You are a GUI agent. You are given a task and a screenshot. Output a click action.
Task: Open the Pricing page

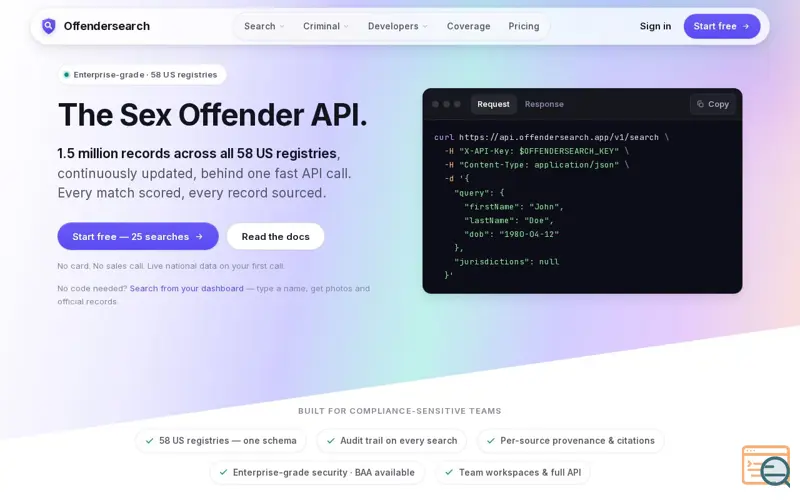[x=523, y=26]
